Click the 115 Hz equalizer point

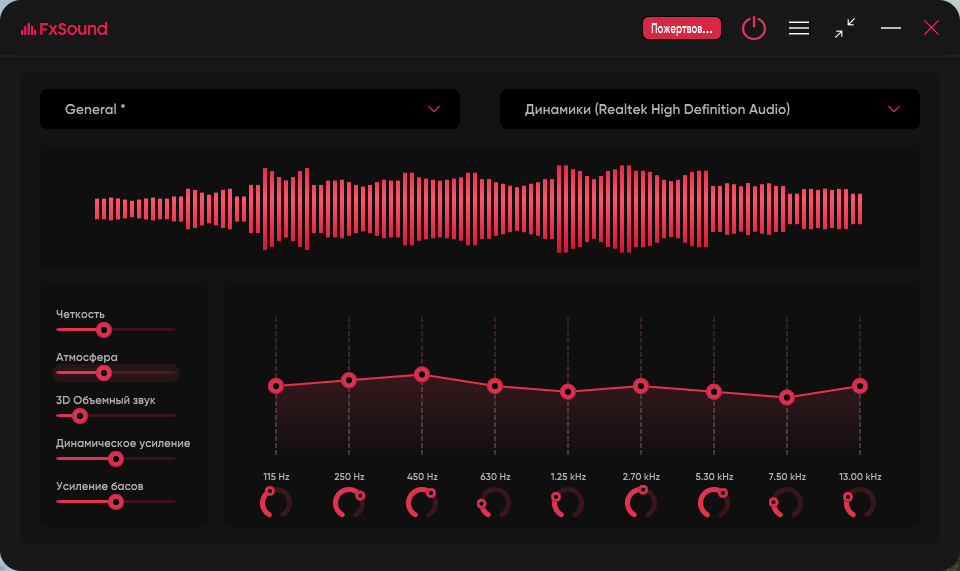click(276, 386)
